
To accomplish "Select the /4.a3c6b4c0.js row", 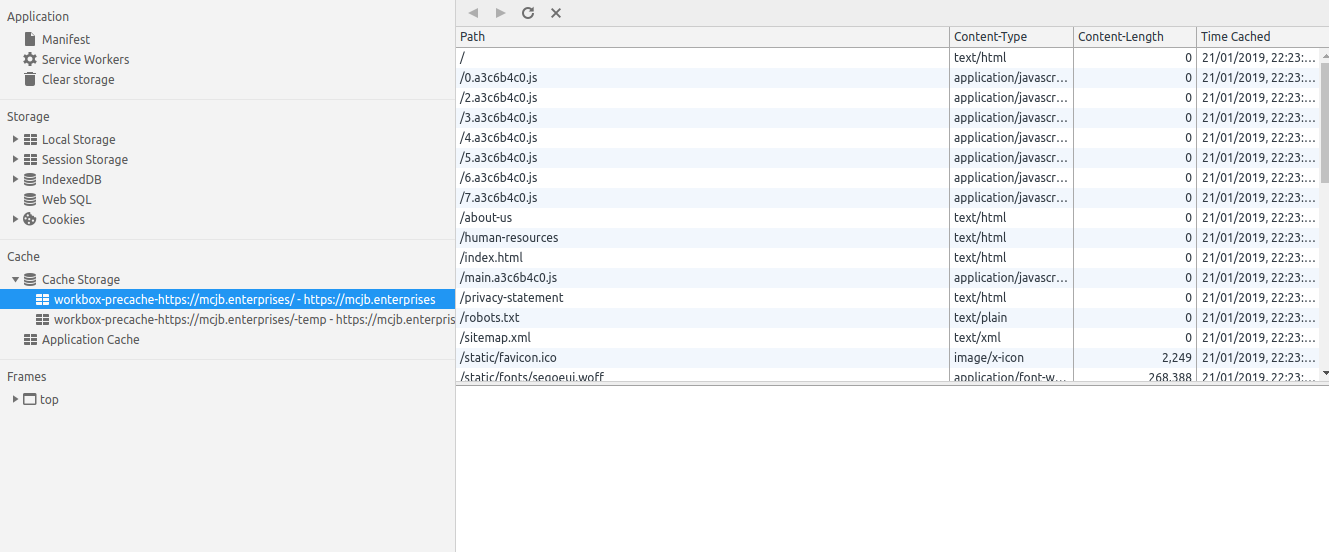I will click(888, 137).
